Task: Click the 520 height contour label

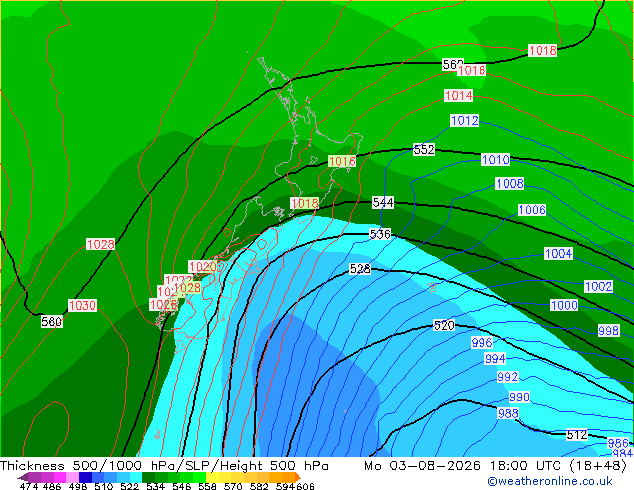Action: (x=444, y=325)
